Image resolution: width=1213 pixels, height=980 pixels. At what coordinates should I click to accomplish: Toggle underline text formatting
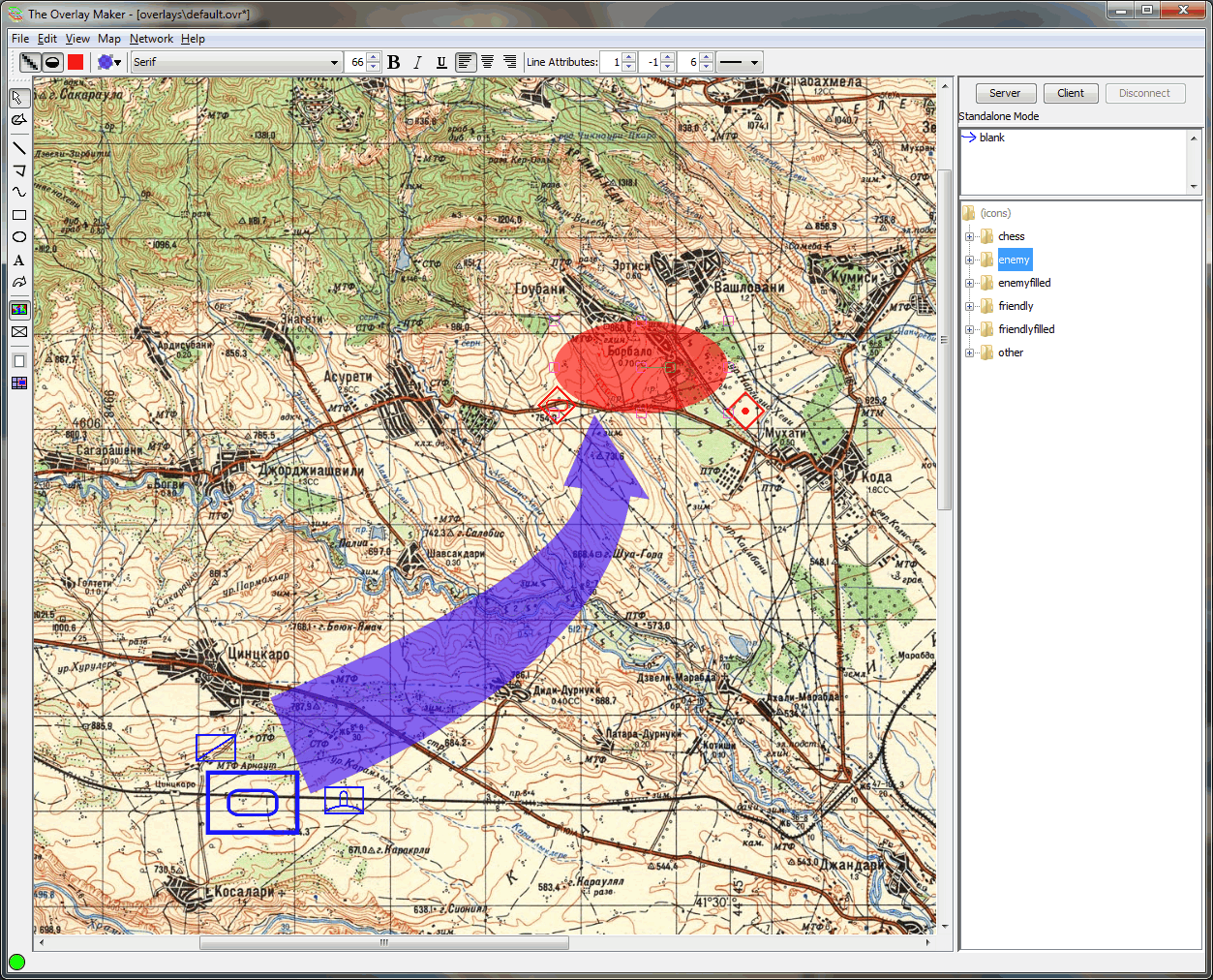441,62
